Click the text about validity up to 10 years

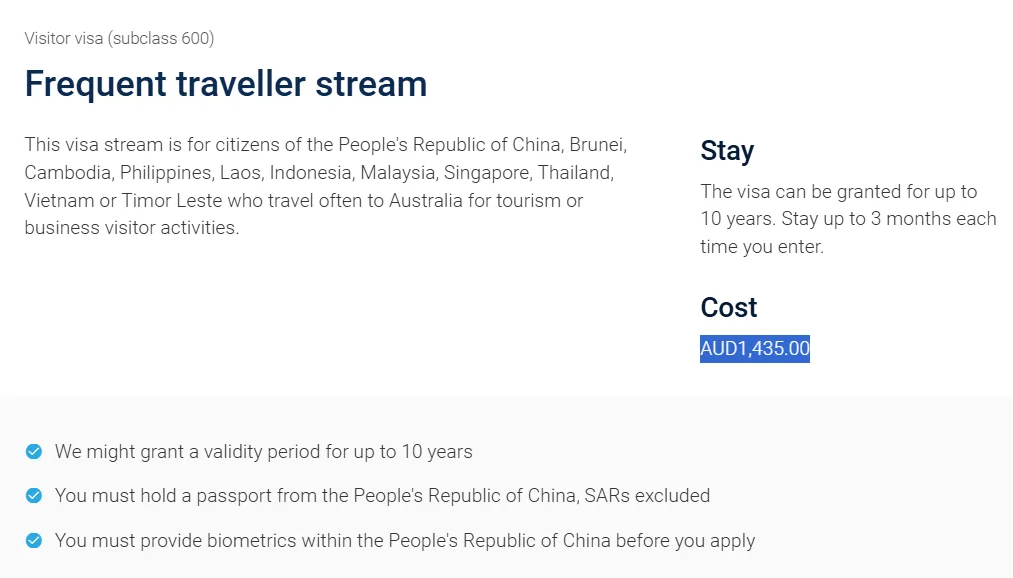pyautogui.click(x=264, y=451)
